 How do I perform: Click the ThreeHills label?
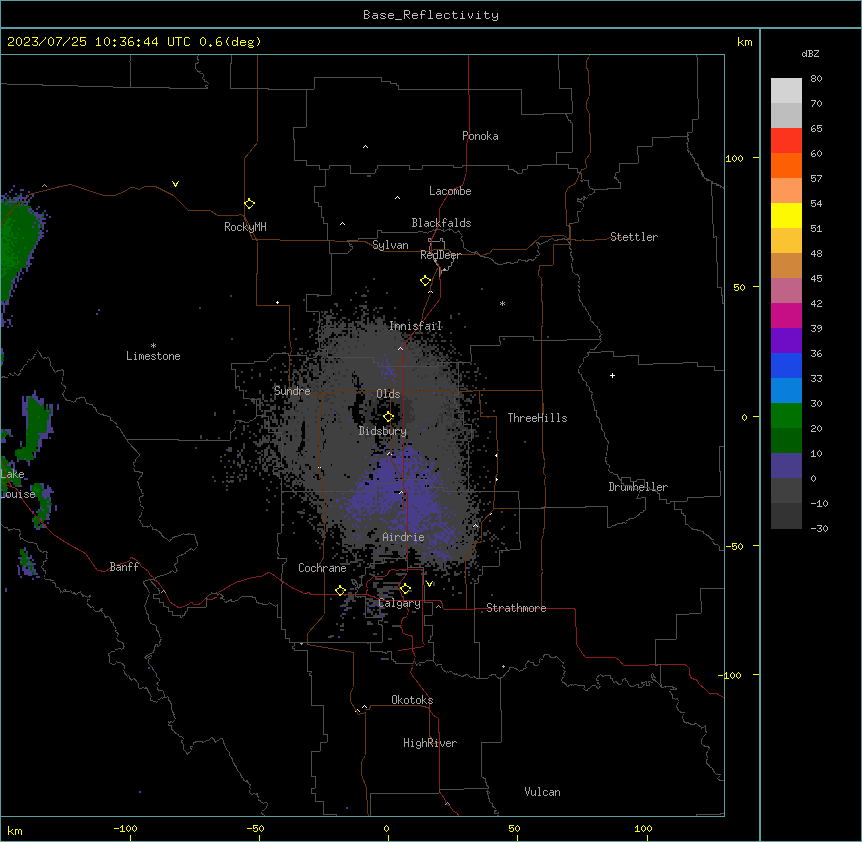point(537,418)
